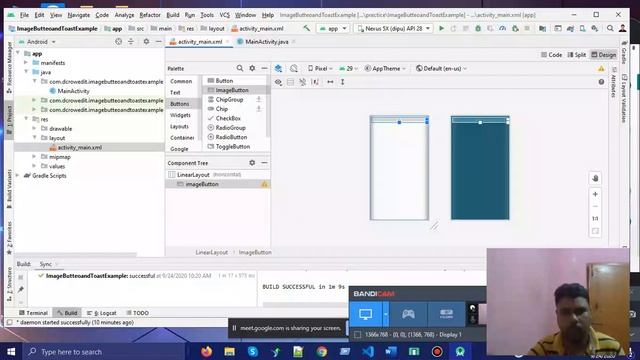Open the Nexus 5X device dropdown

click(x=393, y=29)
